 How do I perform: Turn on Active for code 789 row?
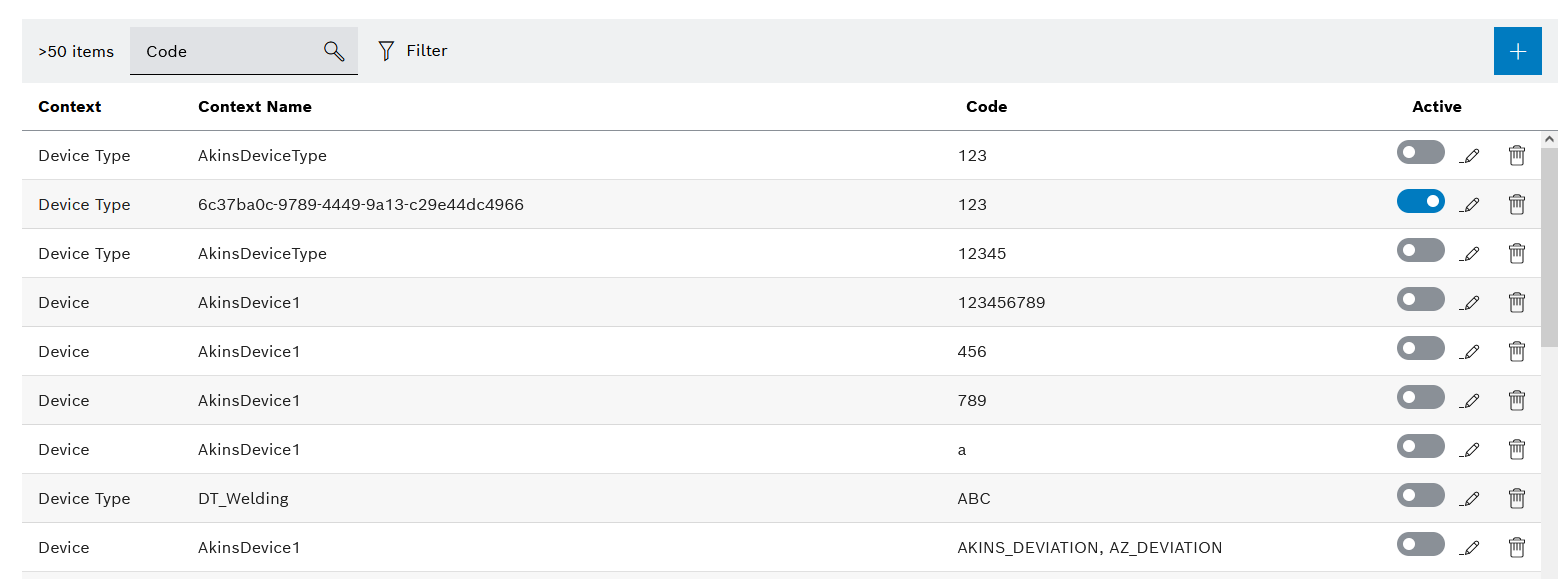pos(1421,397)
